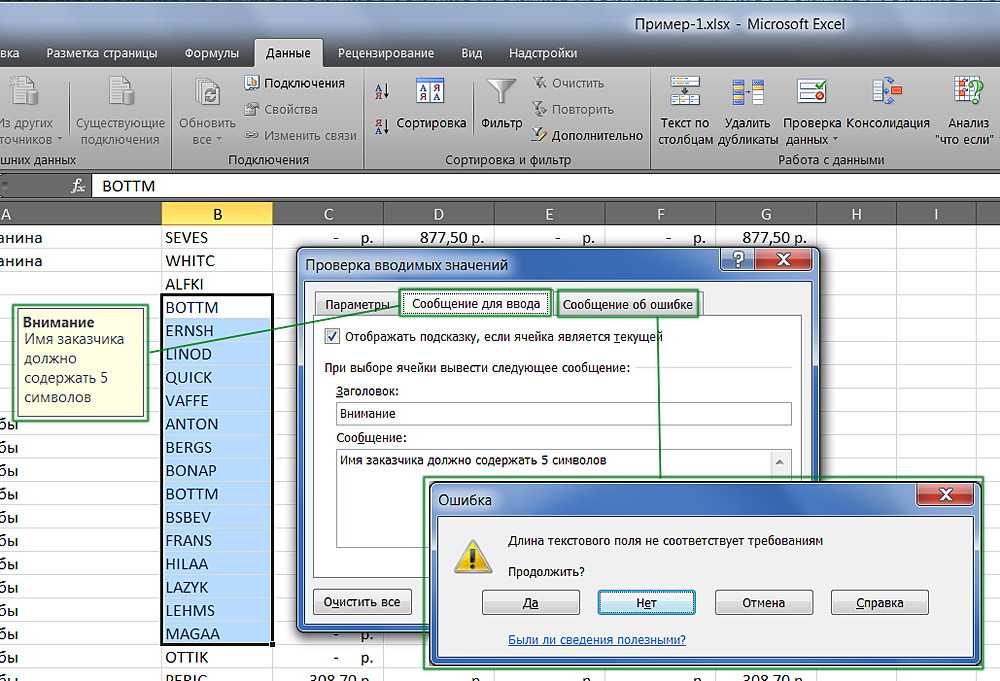Click Подключения connections command

[x=295, y=83]
